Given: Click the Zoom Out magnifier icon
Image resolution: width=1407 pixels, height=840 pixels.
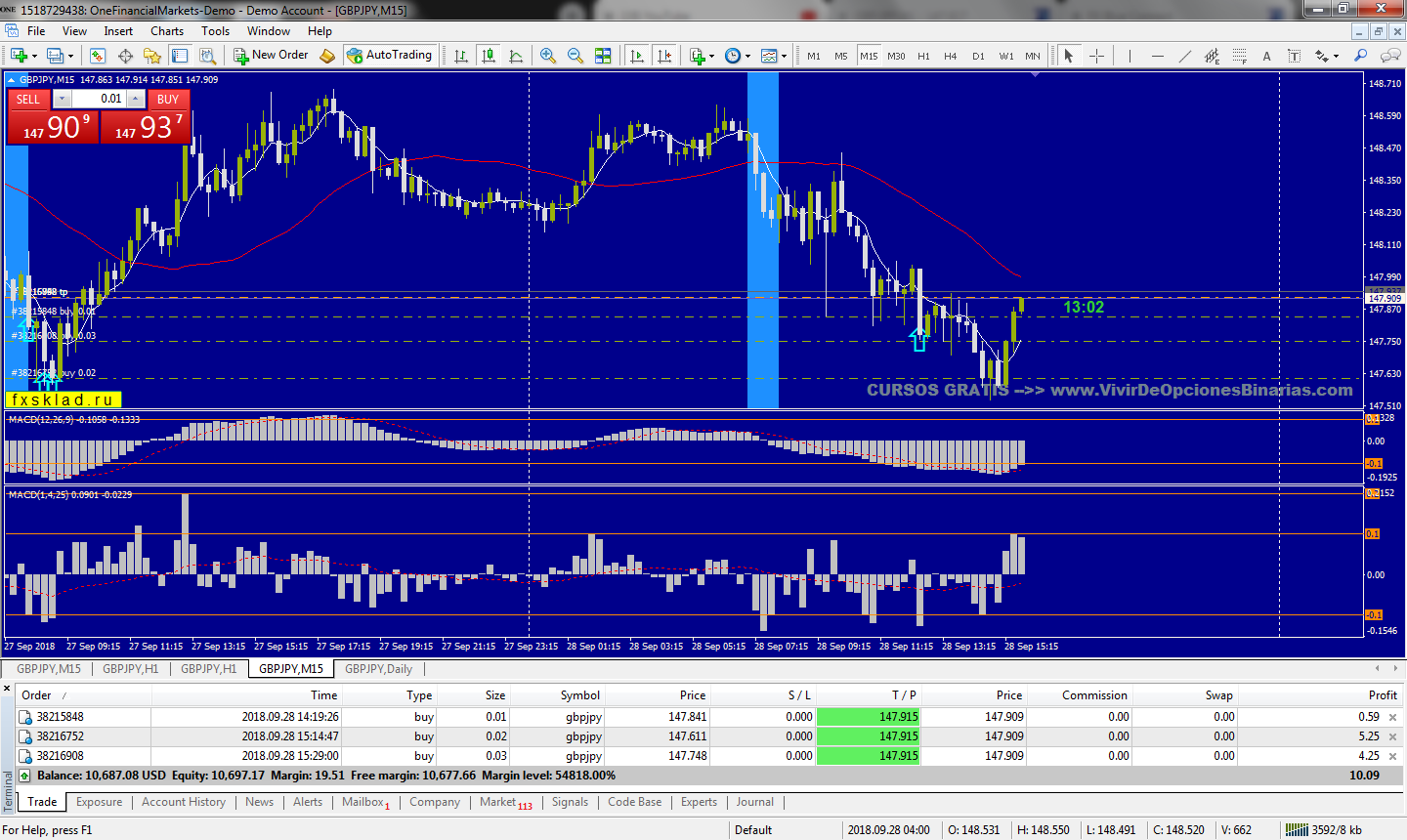Looking at the screenshot, I should pyautogui.click(x=576, y=56).
